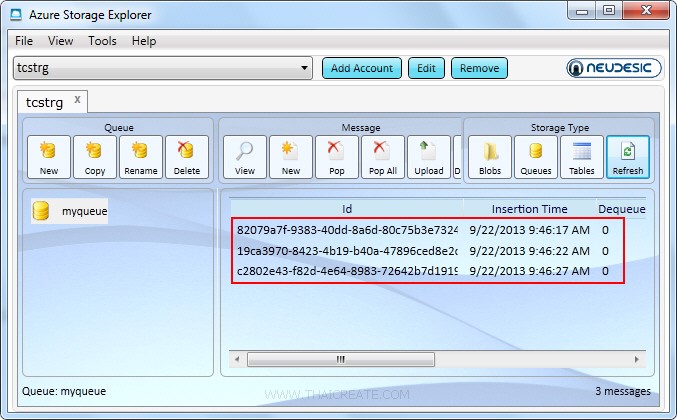
Task: Select the myqueue queue item
Action: [x=70, y=211]
